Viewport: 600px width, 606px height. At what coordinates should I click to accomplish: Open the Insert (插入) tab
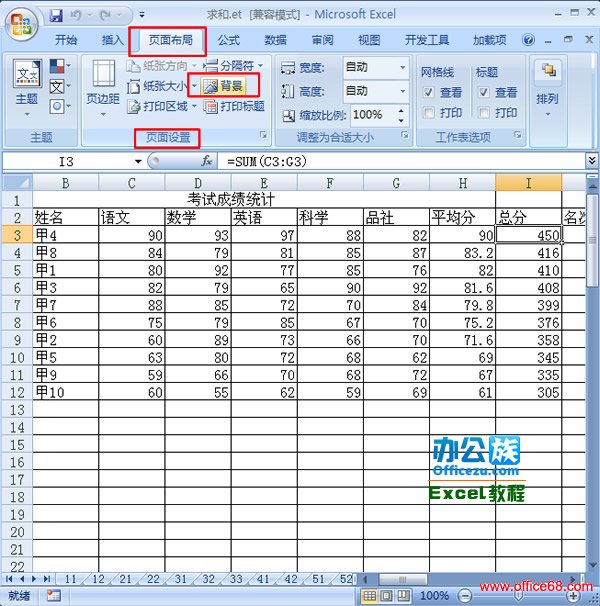tap(112, 40)
